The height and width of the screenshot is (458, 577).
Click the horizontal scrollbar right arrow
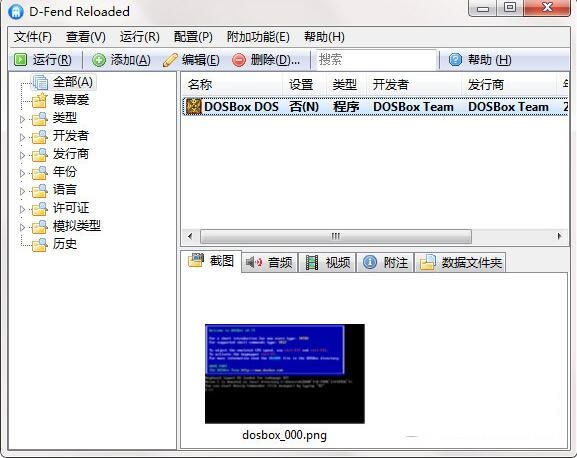coord(559,236)
